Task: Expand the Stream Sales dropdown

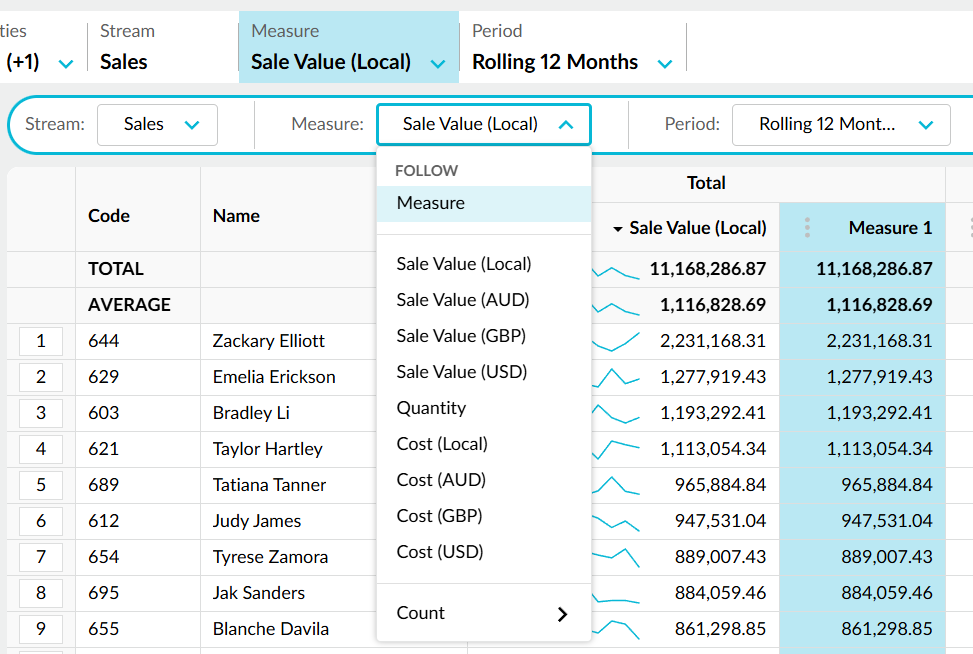Action: tap(158, 125)
